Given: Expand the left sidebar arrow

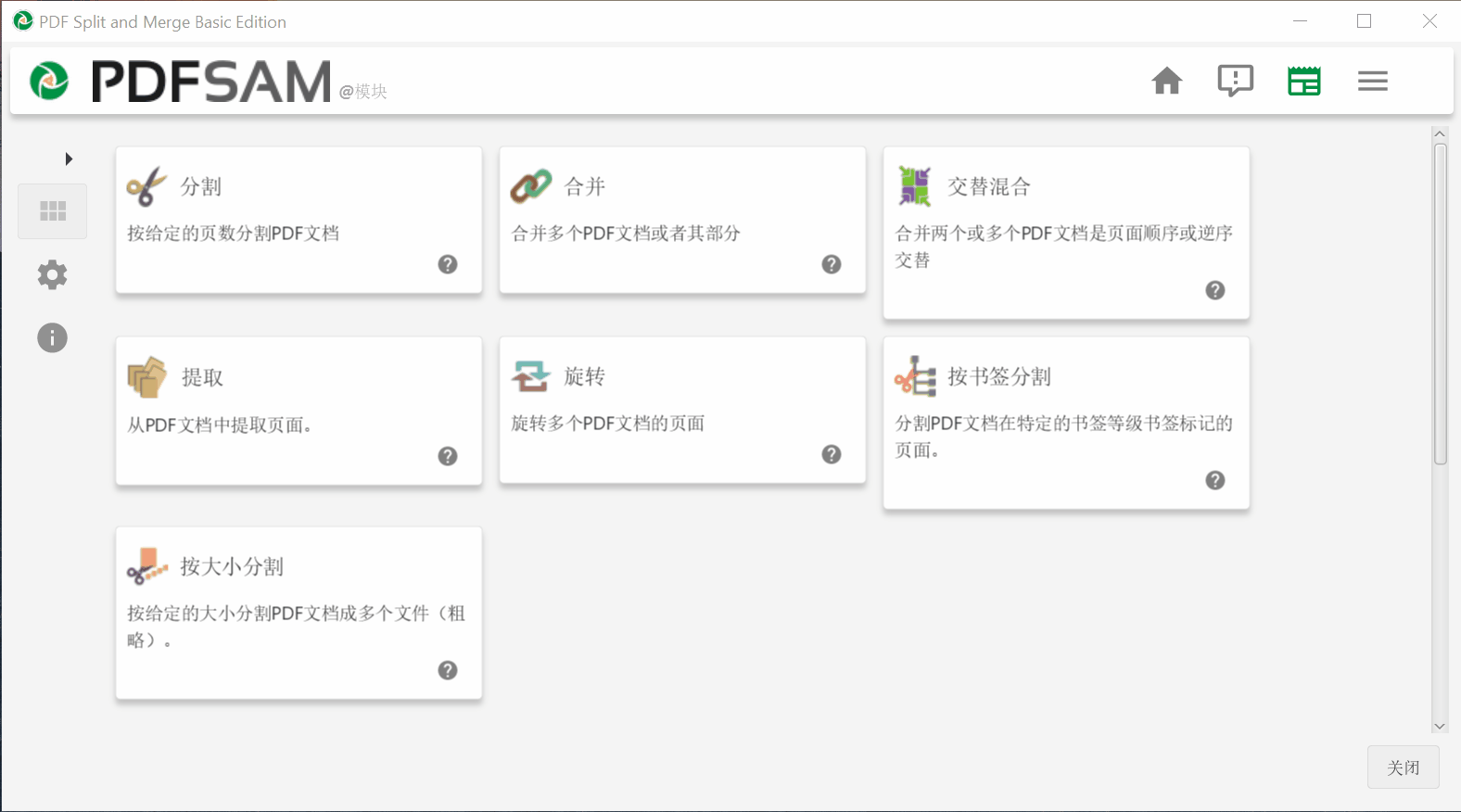Looking at the screenshot, I should coord(68,159).
